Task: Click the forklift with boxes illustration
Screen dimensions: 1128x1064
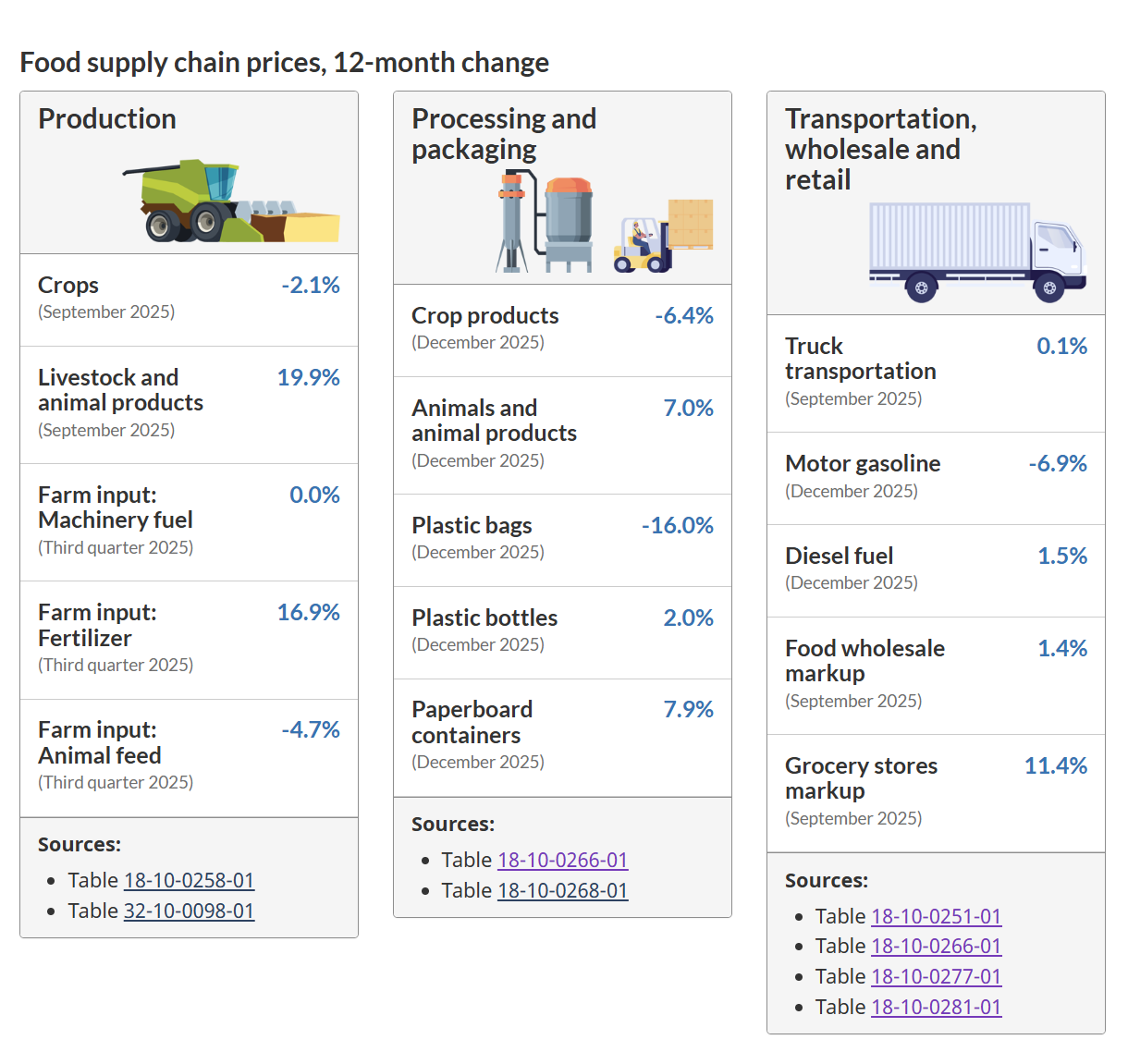Action: (664, 237)
